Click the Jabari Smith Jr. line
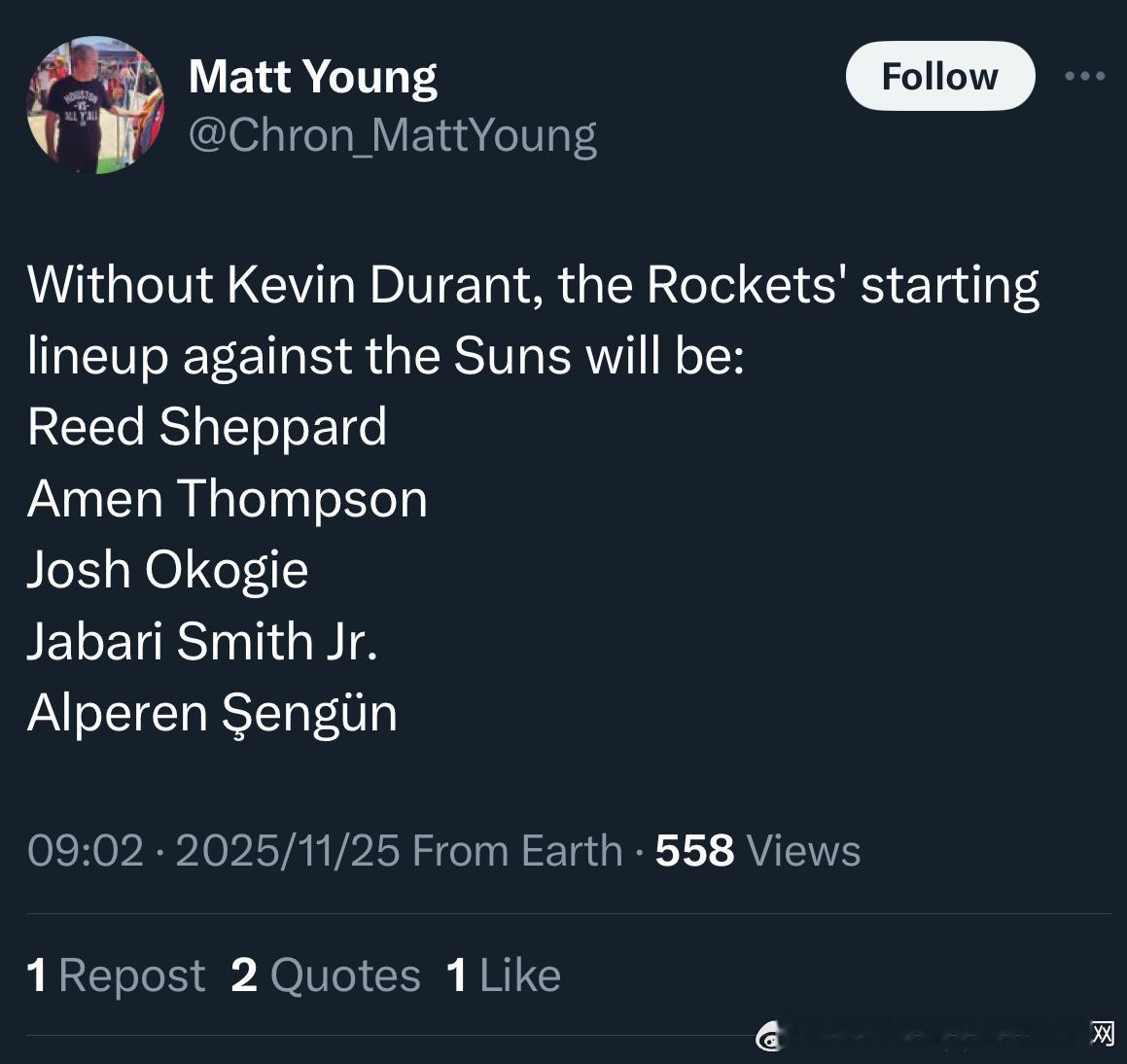The image size is (1127, 1064). click(202, 641)
